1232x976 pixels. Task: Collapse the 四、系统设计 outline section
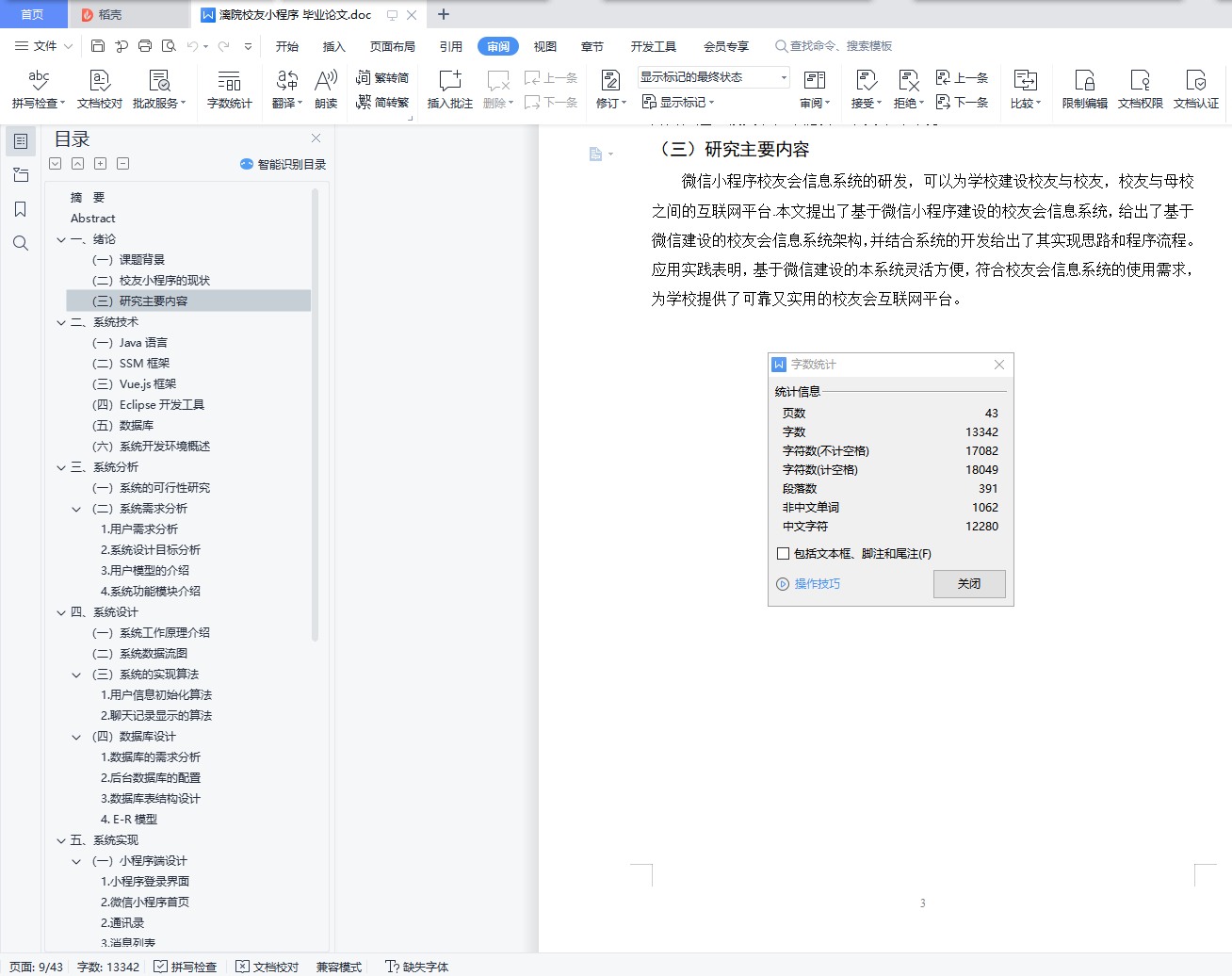[x=58, y=611]
